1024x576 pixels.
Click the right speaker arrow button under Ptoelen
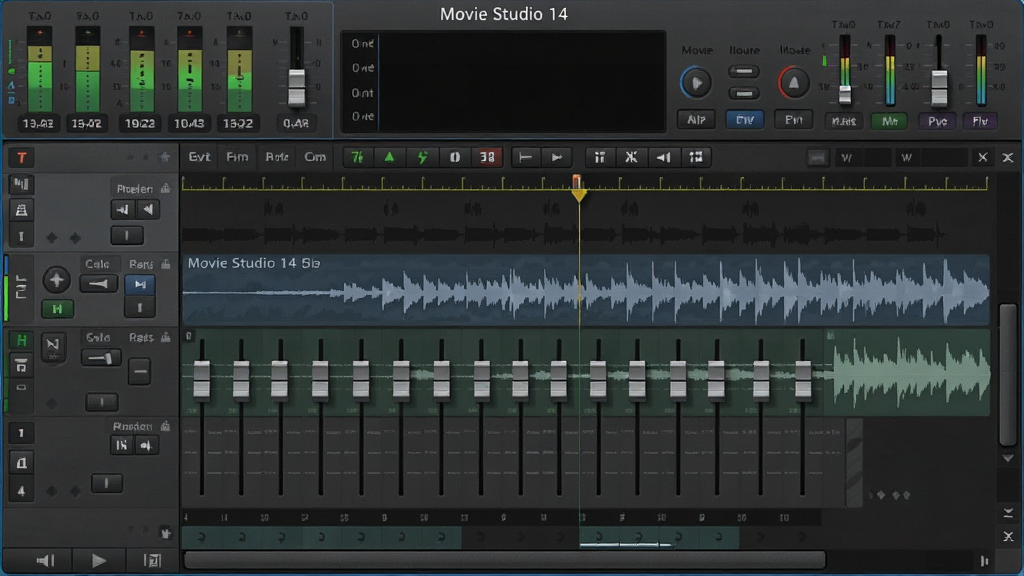(x=148, y=210)
